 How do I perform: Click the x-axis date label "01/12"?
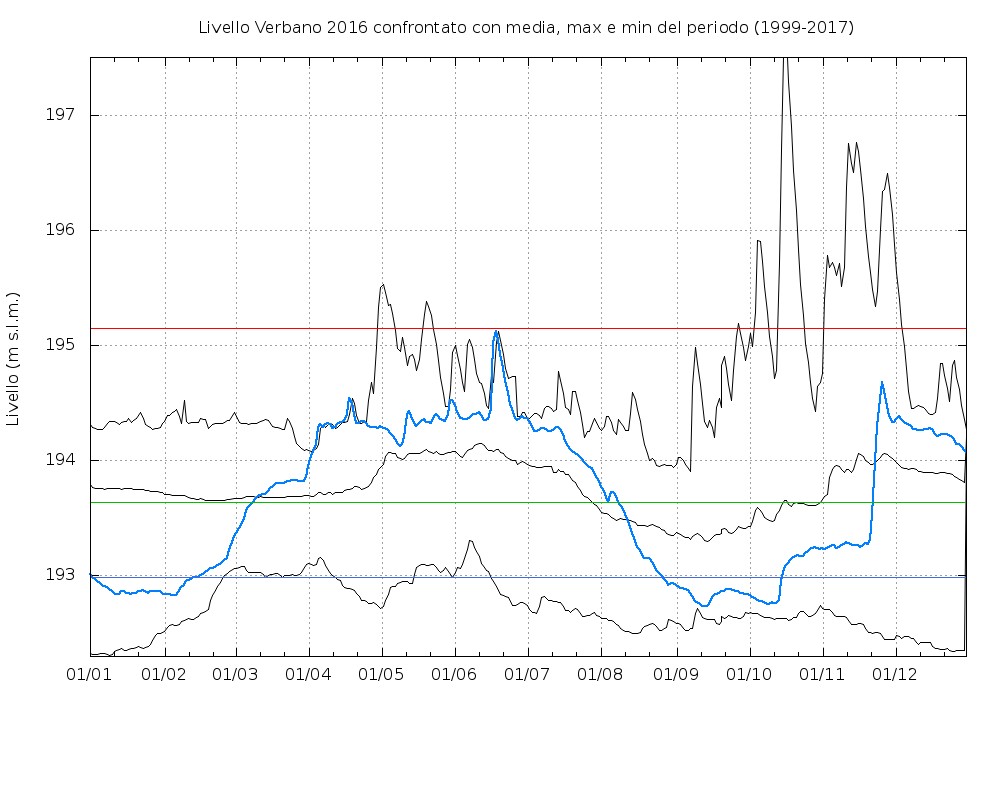click(x=895, y=674)
